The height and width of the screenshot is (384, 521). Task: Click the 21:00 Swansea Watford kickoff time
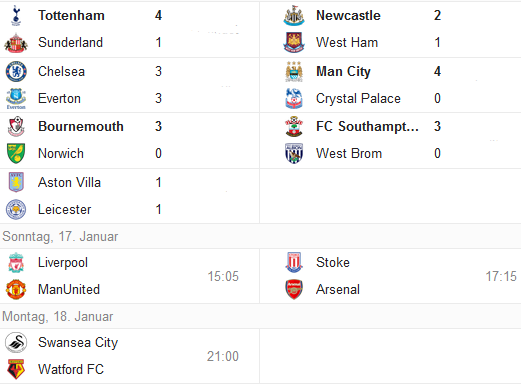click(223, 356)
